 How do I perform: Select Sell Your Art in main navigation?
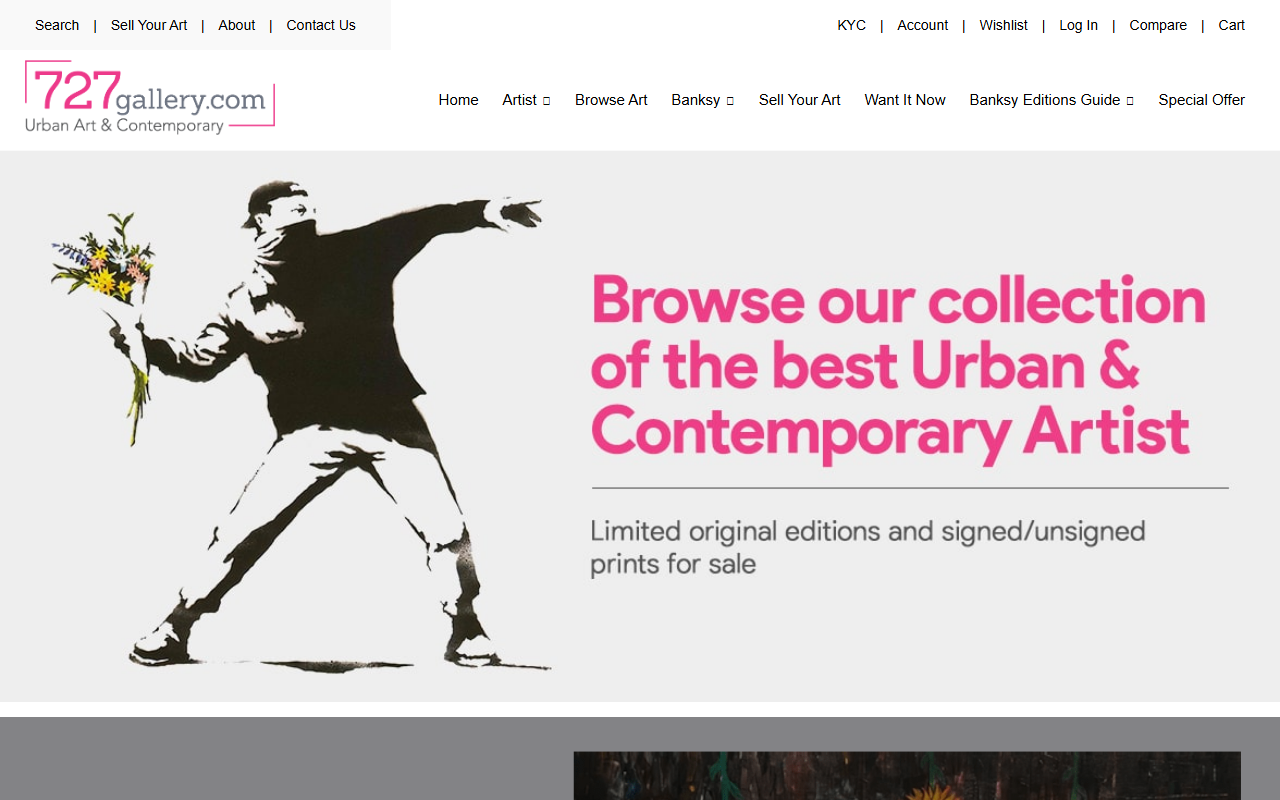point(800,100)
